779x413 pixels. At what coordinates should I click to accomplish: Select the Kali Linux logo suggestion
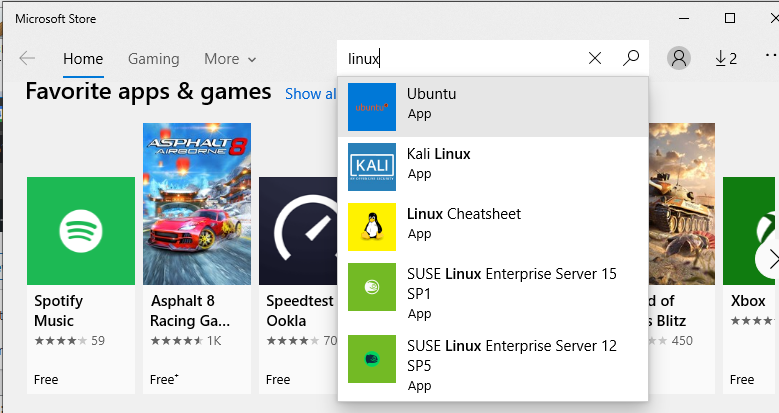pyautogui.click(x=372, y=167)
